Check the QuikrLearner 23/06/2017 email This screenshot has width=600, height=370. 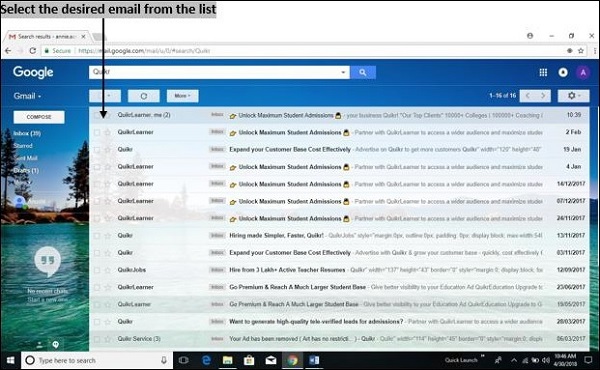(97, 287)
